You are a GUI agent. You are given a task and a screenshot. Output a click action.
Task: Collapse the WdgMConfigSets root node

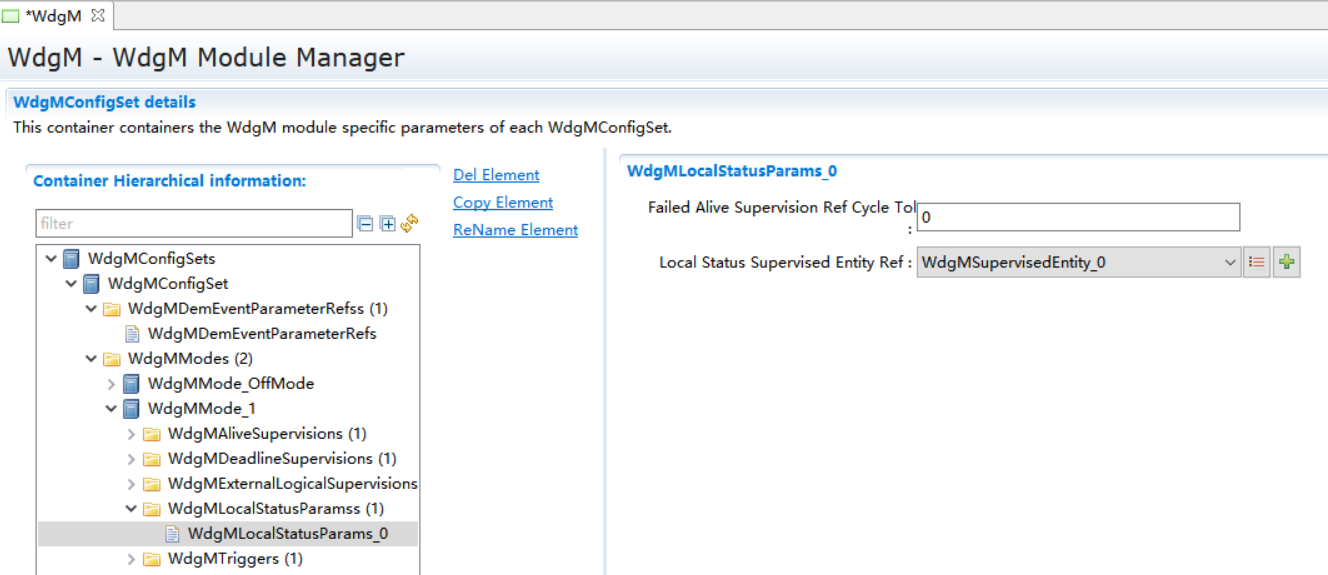coord(51,259)
